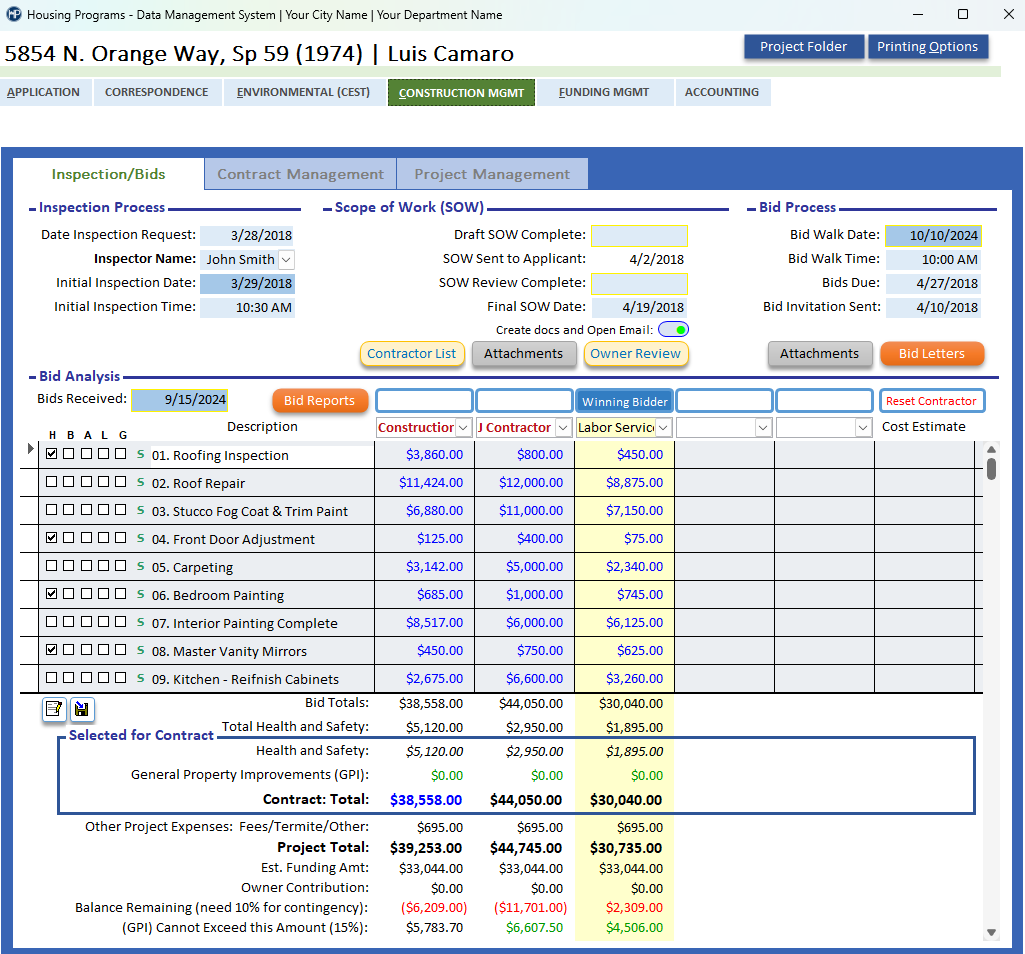Viewport: 1025px width, 954px height.
Task: Check H checkbox for 02. Roof Repair
Action: (52, 482)
